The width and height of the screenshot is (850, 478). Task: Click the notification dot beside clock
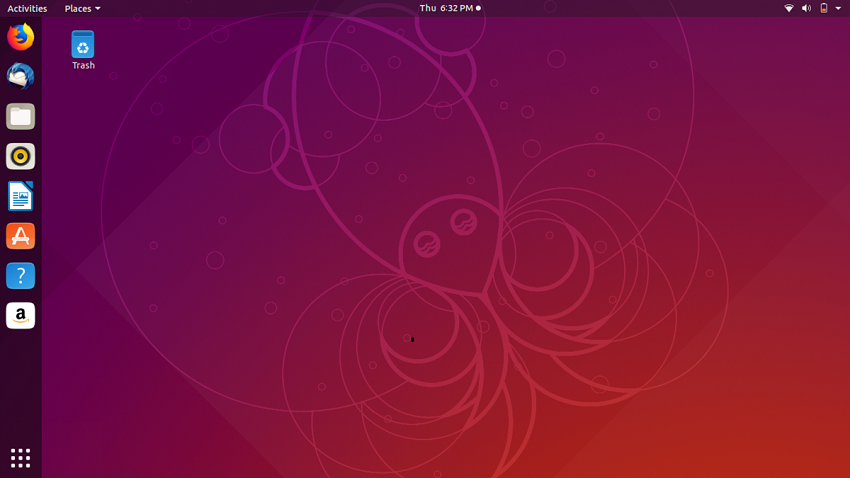[x=478, y=8]
